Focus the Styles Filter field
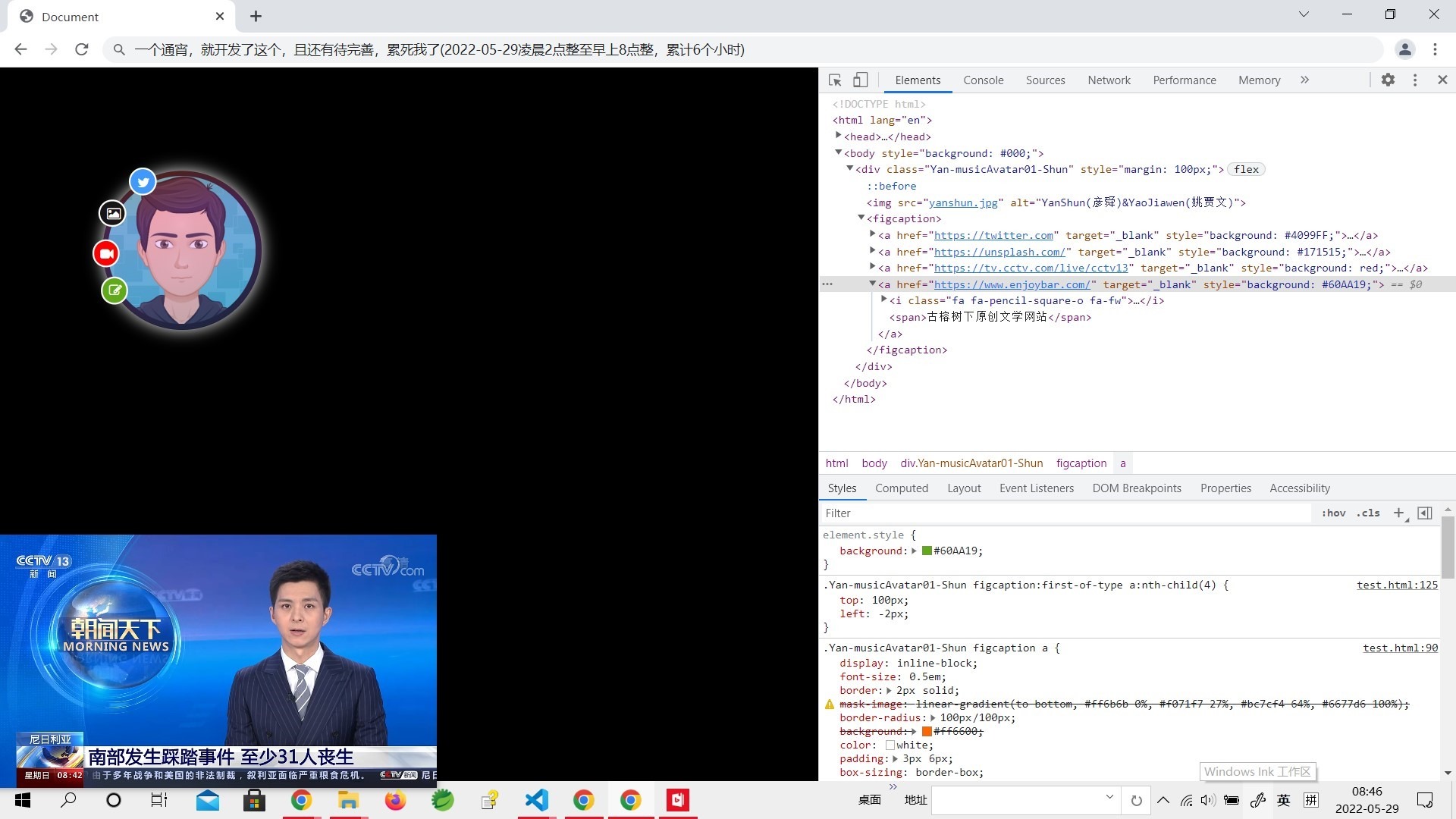Viewport: 1456px width, 819px height. pyautogui.click(x=1065, y=513)
